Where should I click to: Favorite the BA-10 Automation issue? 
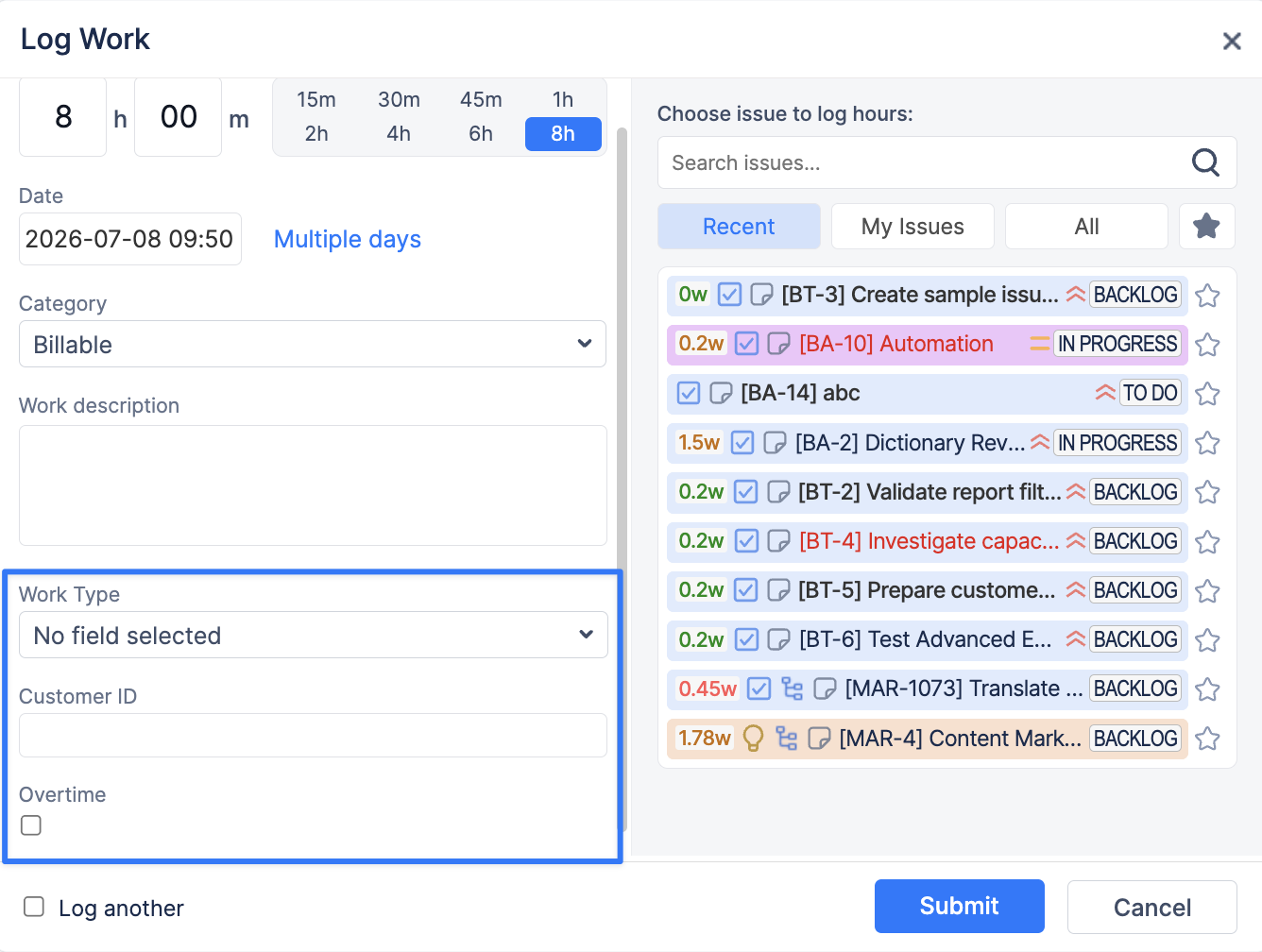(1207, 345)
